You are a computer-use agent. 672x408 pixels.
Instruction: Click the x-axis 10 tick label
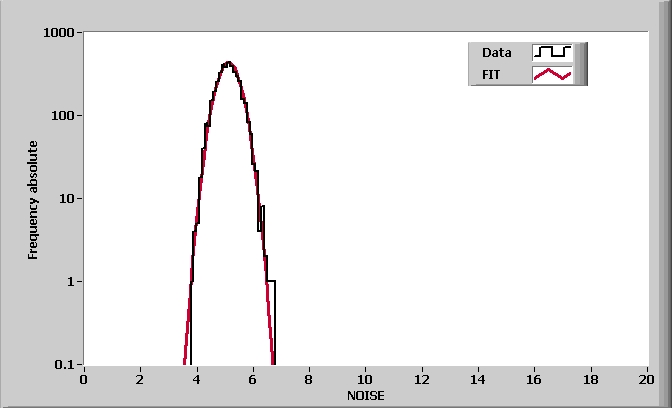[365, 378]
